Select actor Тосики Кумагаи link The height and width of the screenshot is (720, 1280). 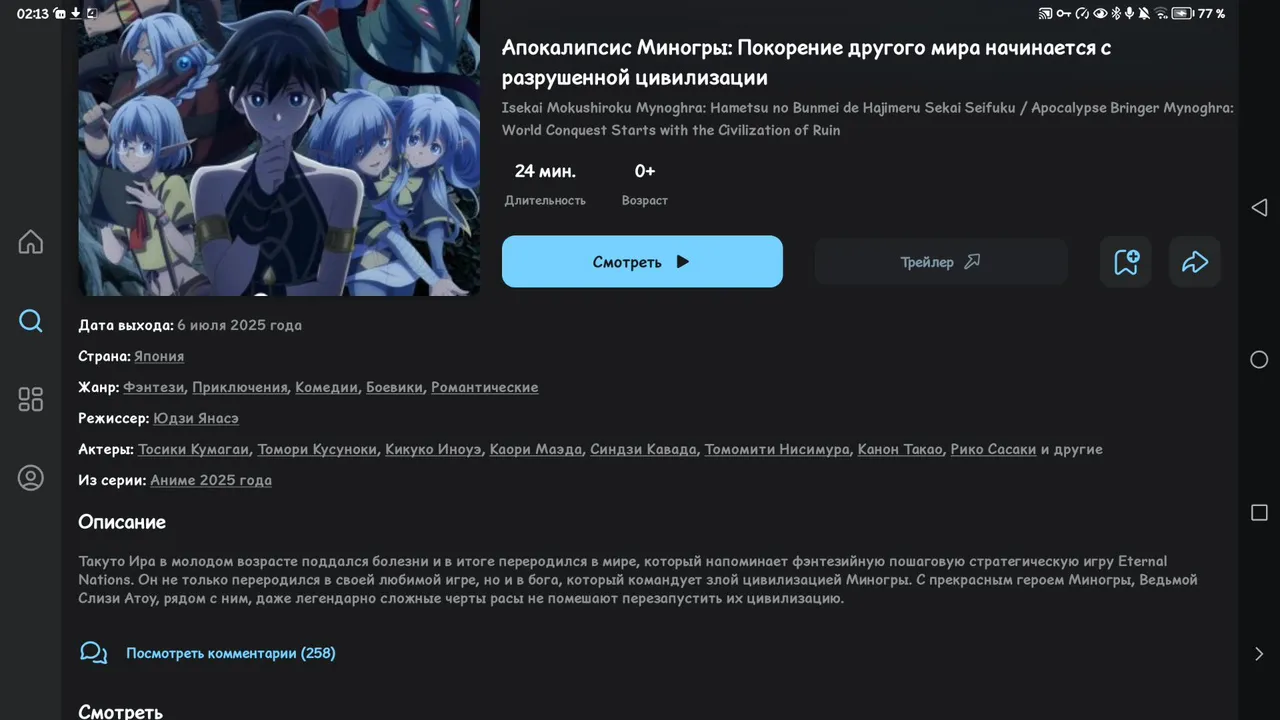pos(194,449)
